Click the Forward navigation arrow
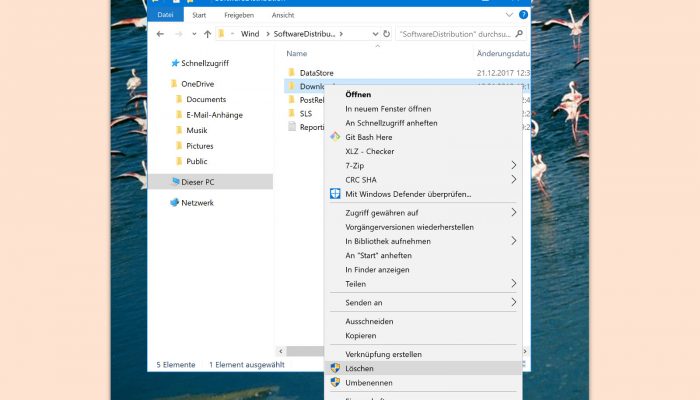The width and height of the screenshot is (700, 400). tap(179, 34)
